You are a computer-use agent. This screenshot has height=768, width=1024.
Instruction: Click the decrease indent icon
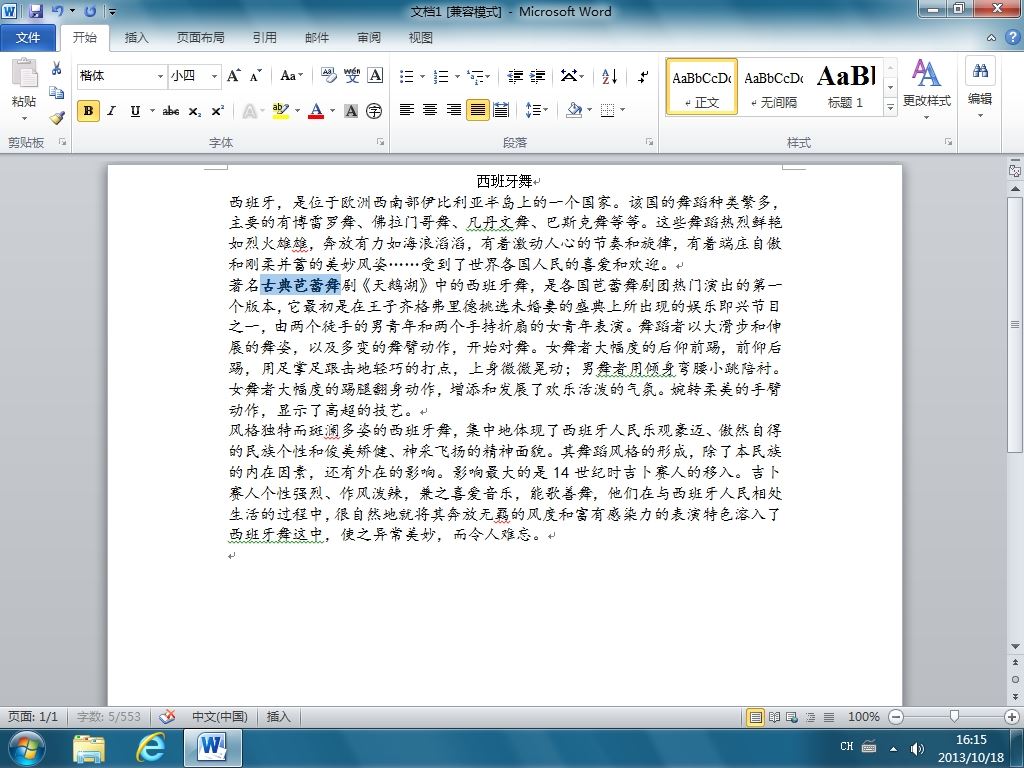[515, 76]
